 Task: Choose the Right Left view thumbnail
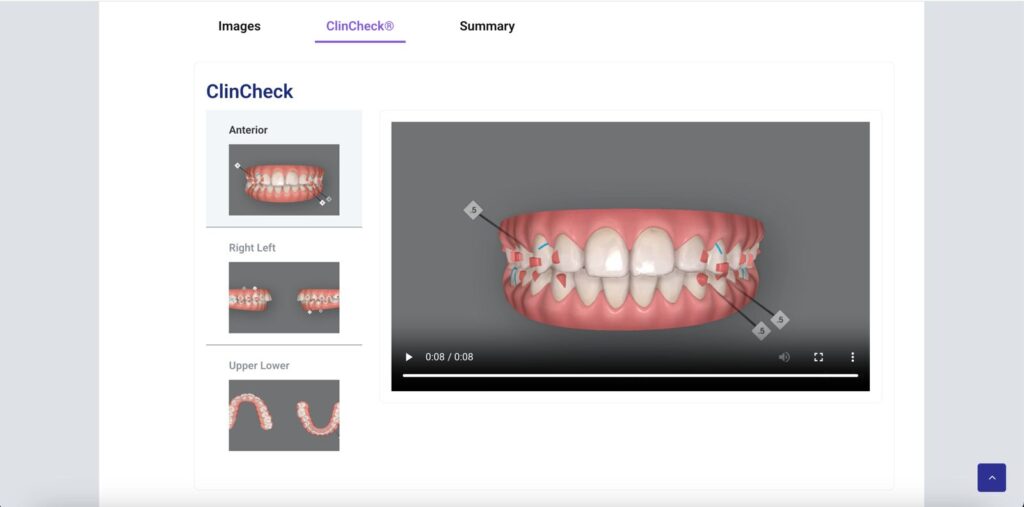[284, 297]
